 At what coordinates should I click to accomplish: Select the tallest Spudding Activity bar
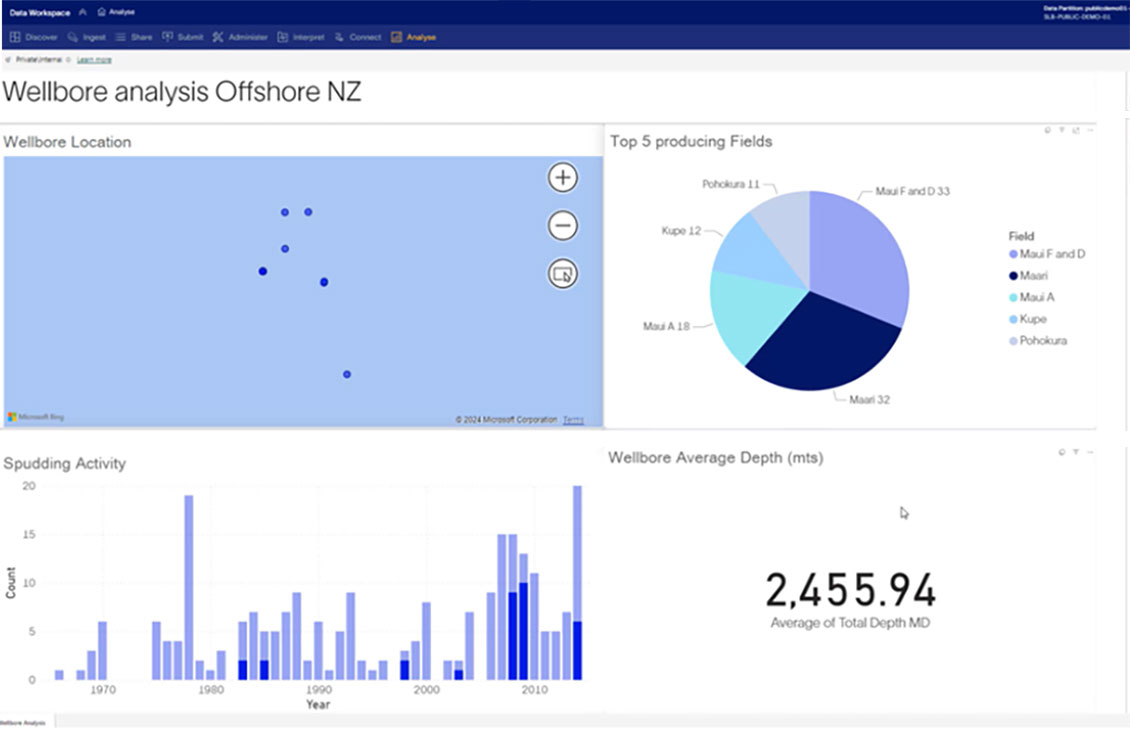pyautogui.click(x=578, y=580)
